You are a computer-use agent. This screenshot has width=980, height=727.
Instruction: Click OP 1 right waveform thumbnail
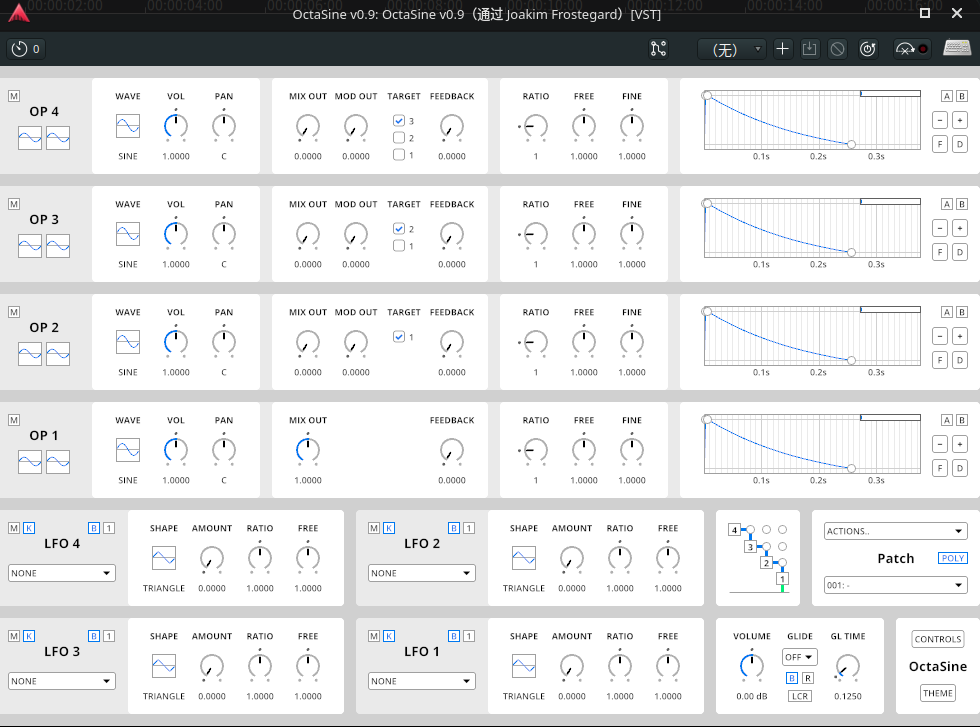tap(58, 463)
